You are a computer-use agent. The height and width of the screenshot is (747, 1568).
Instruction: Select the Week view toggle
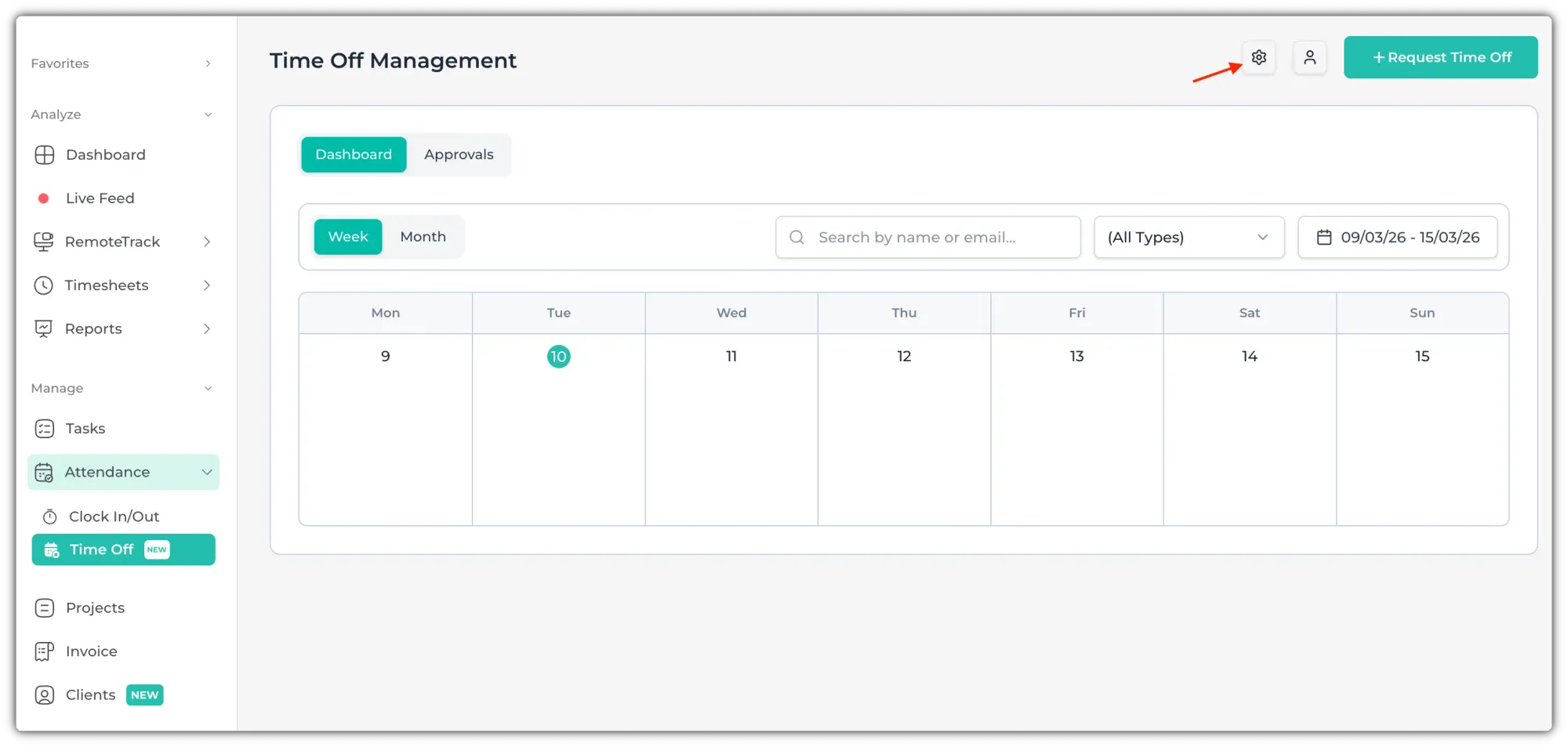[x=347, y=237]
